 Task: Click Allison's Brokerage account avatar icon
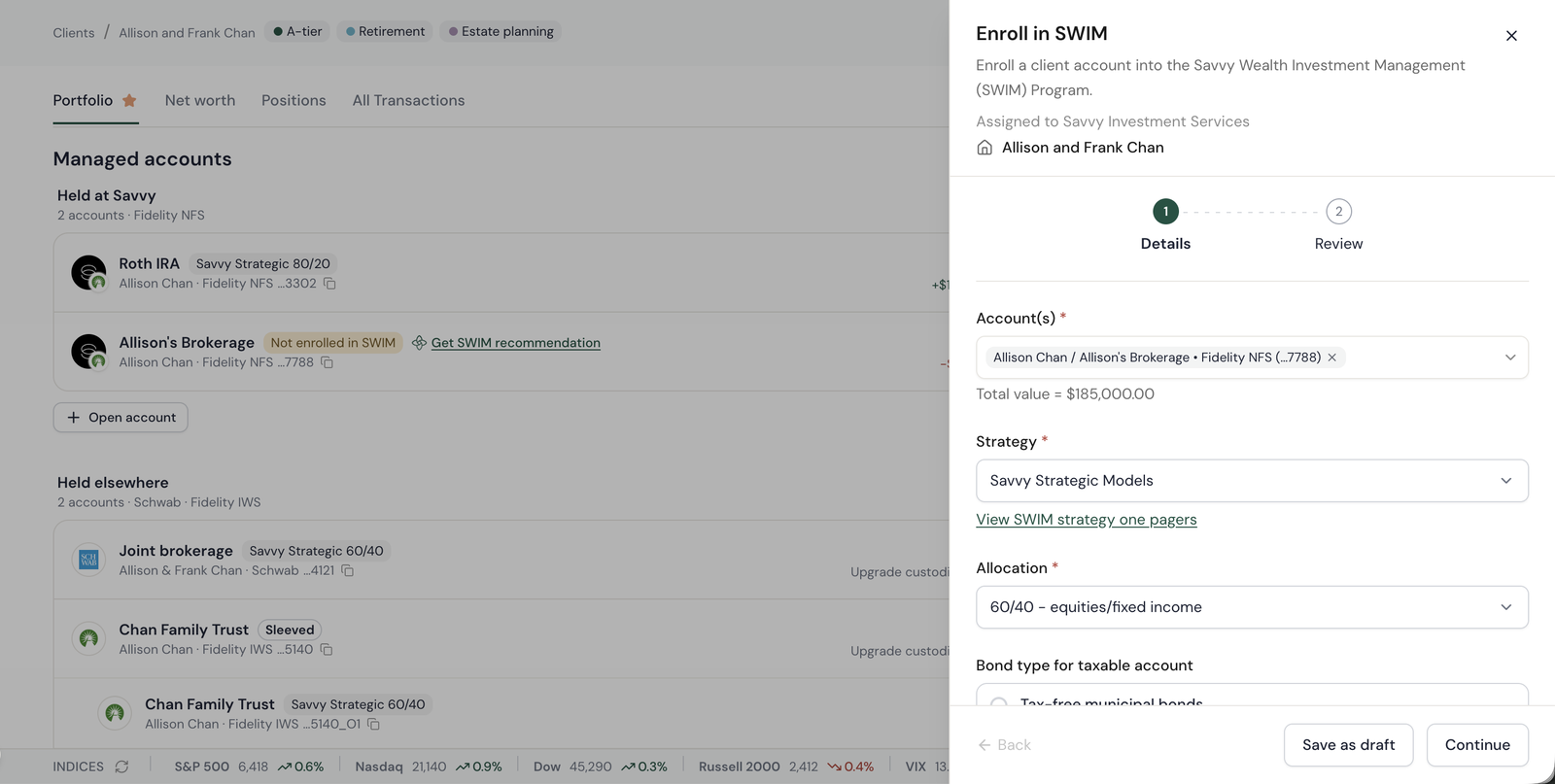coord(88,352)
